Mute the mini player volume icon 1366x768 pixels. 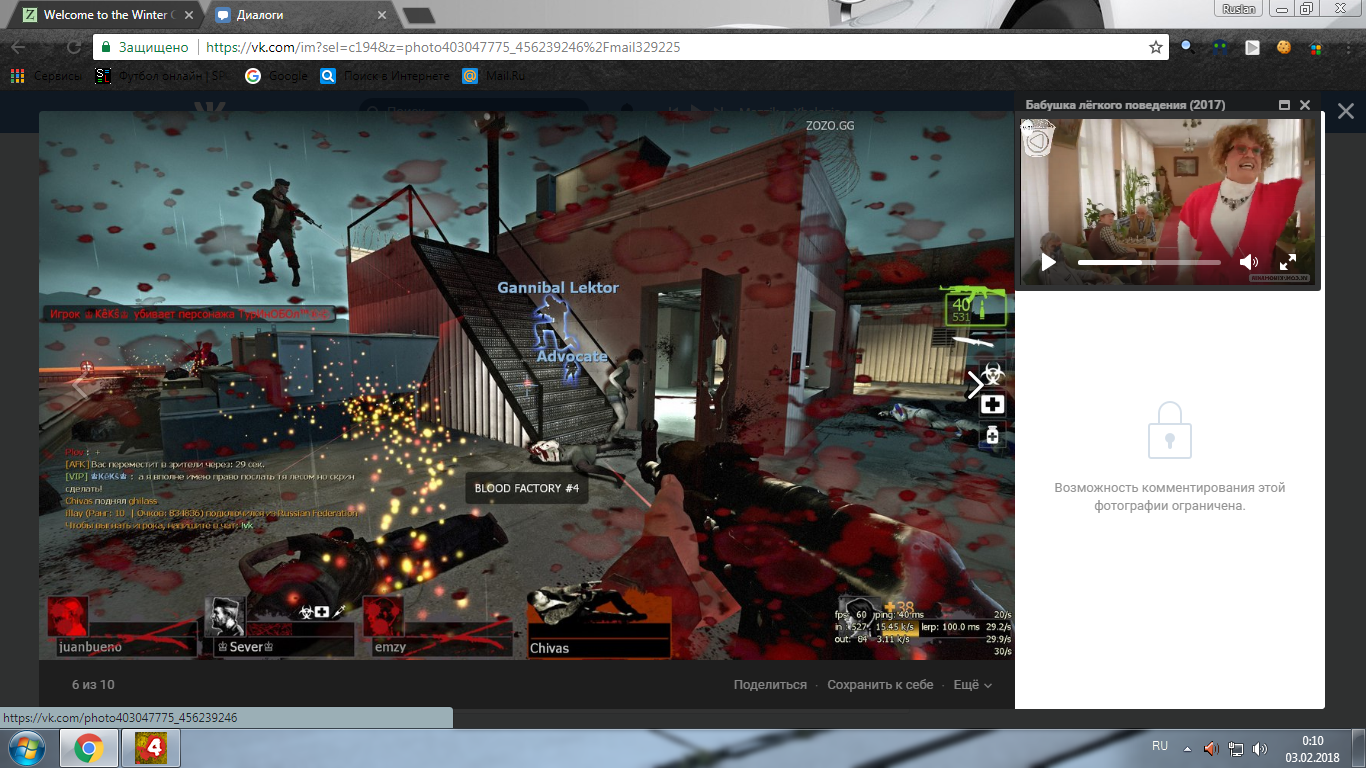[x=1248, y=262]
